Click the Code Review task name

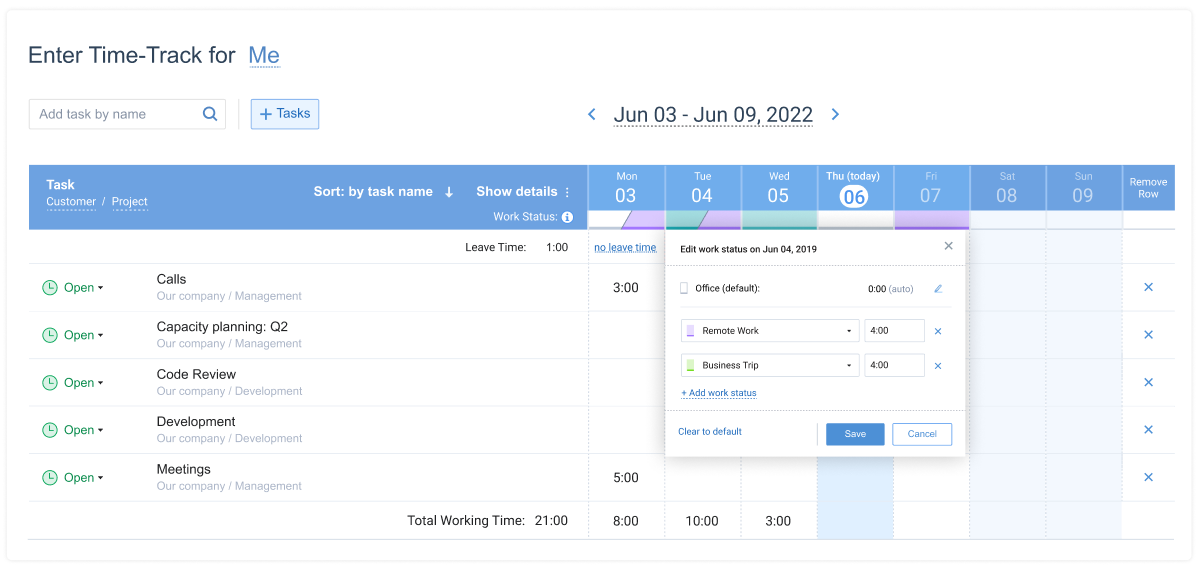pos(197,374)
